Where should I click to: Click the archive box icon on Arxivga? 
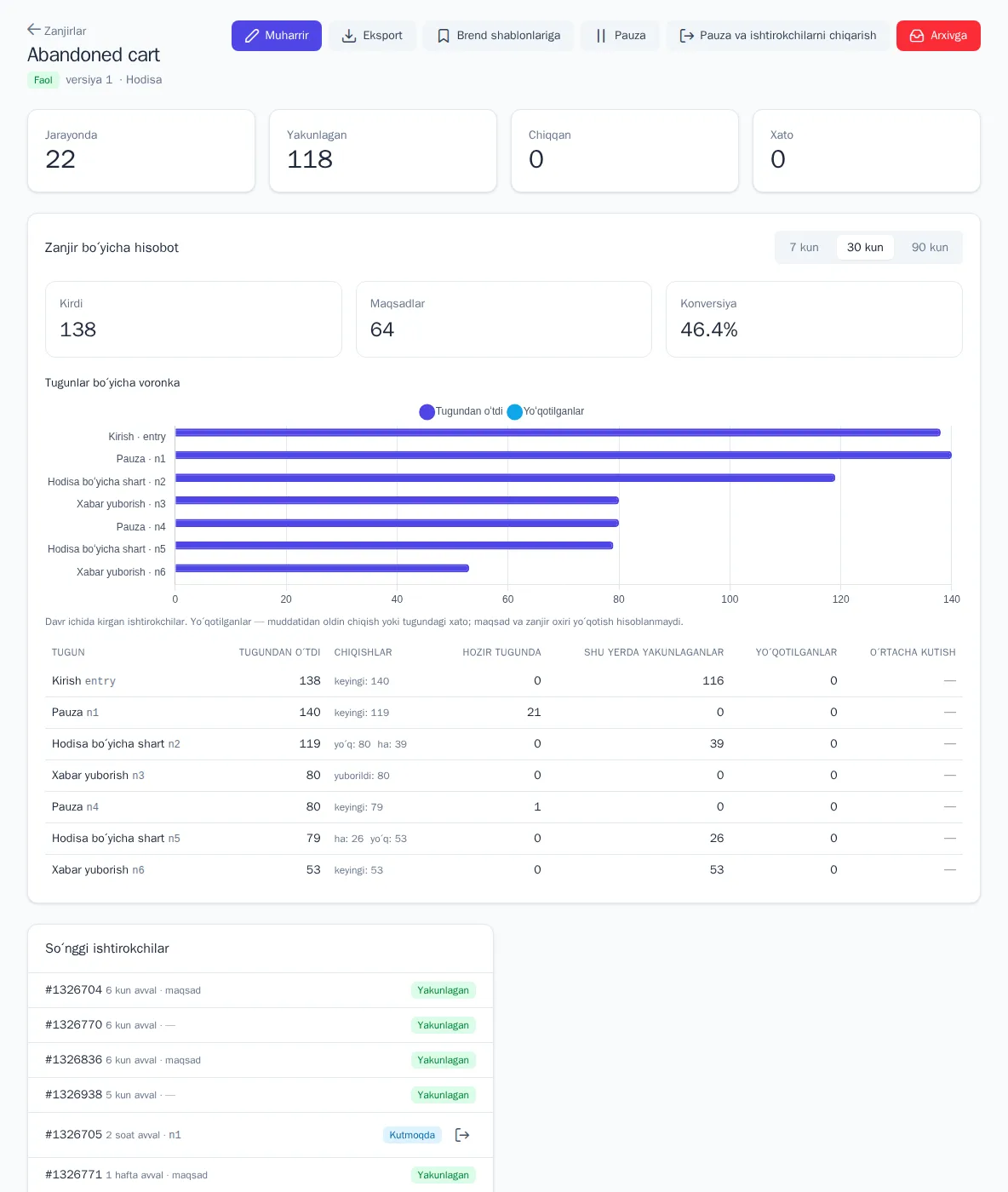pyautogui.click(x=917, y=36)
